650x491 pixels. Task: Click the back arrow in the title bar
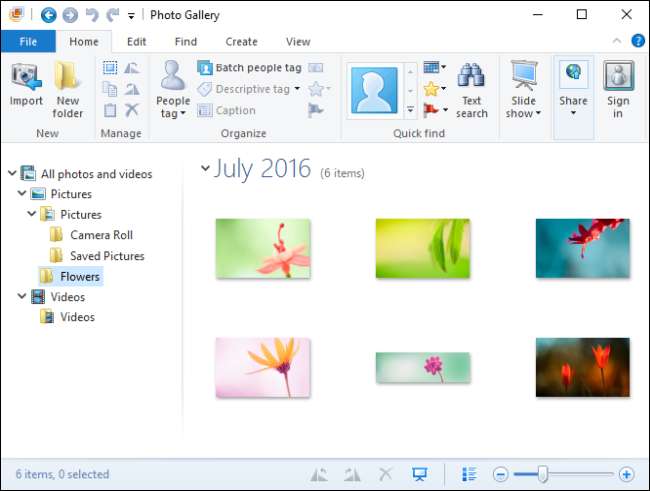pos(49,15)
